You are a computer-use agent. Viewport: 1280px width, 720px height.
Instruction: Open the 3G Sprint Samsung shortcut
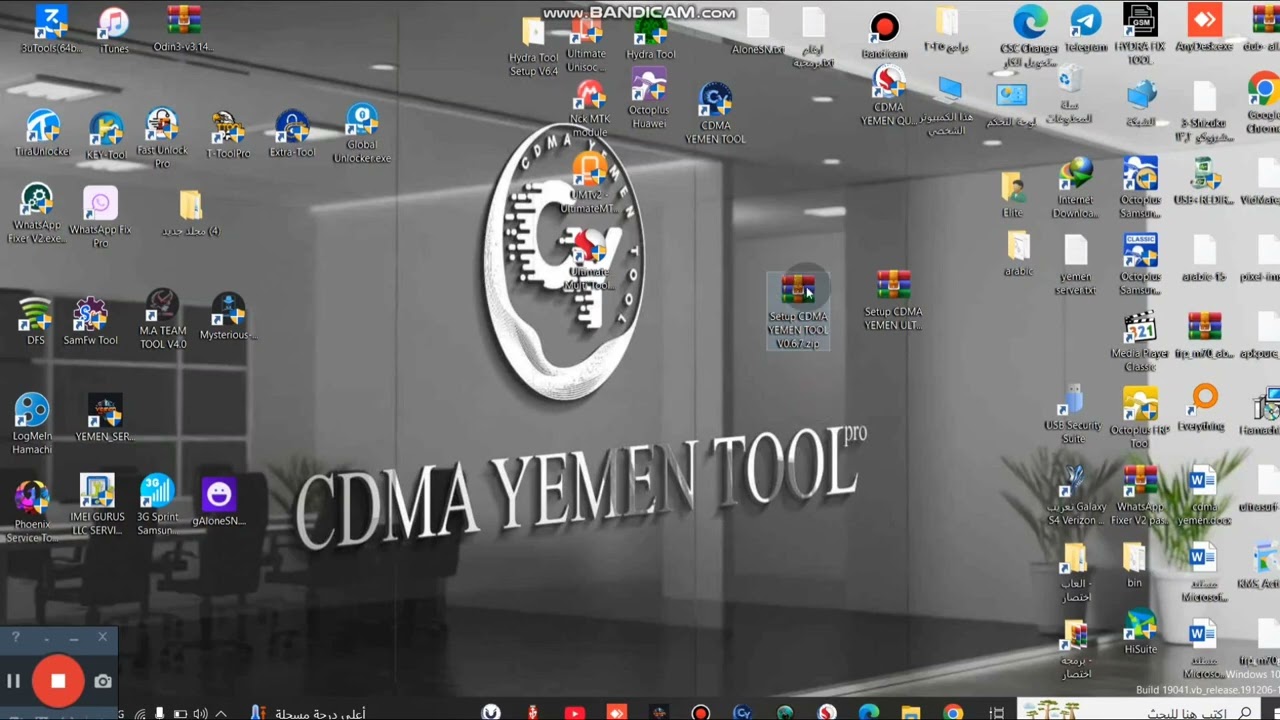[157, 504]
